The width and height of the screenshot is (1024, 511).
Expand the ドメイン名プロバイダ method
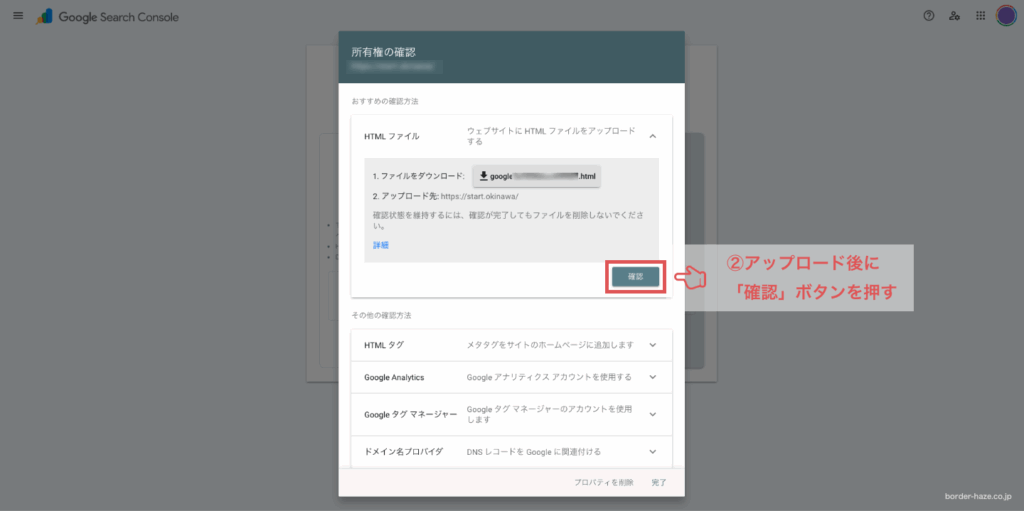(x=652, y=452)
